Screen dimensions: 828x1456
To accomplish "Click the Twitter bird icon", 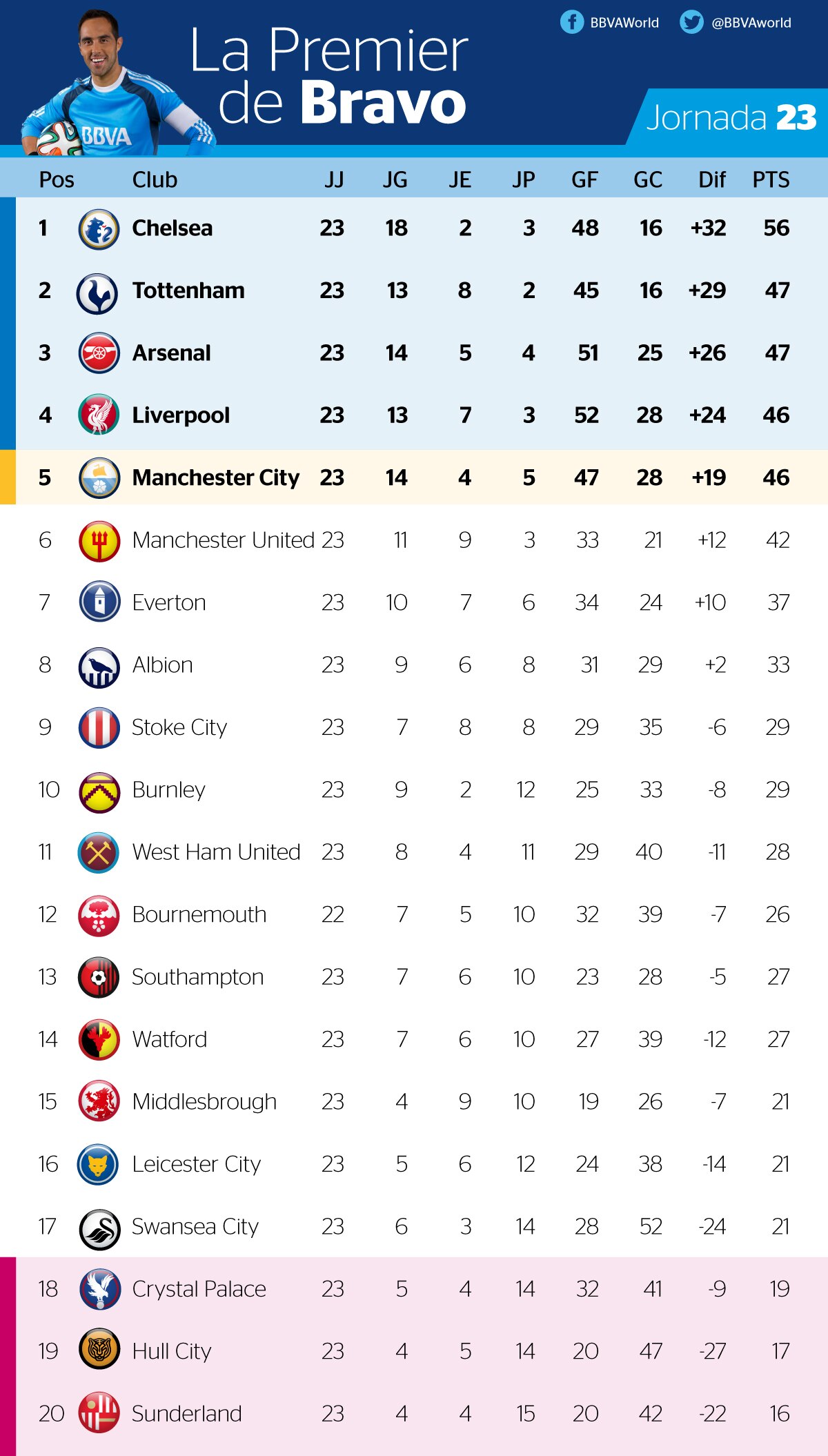I will [691, 22].
